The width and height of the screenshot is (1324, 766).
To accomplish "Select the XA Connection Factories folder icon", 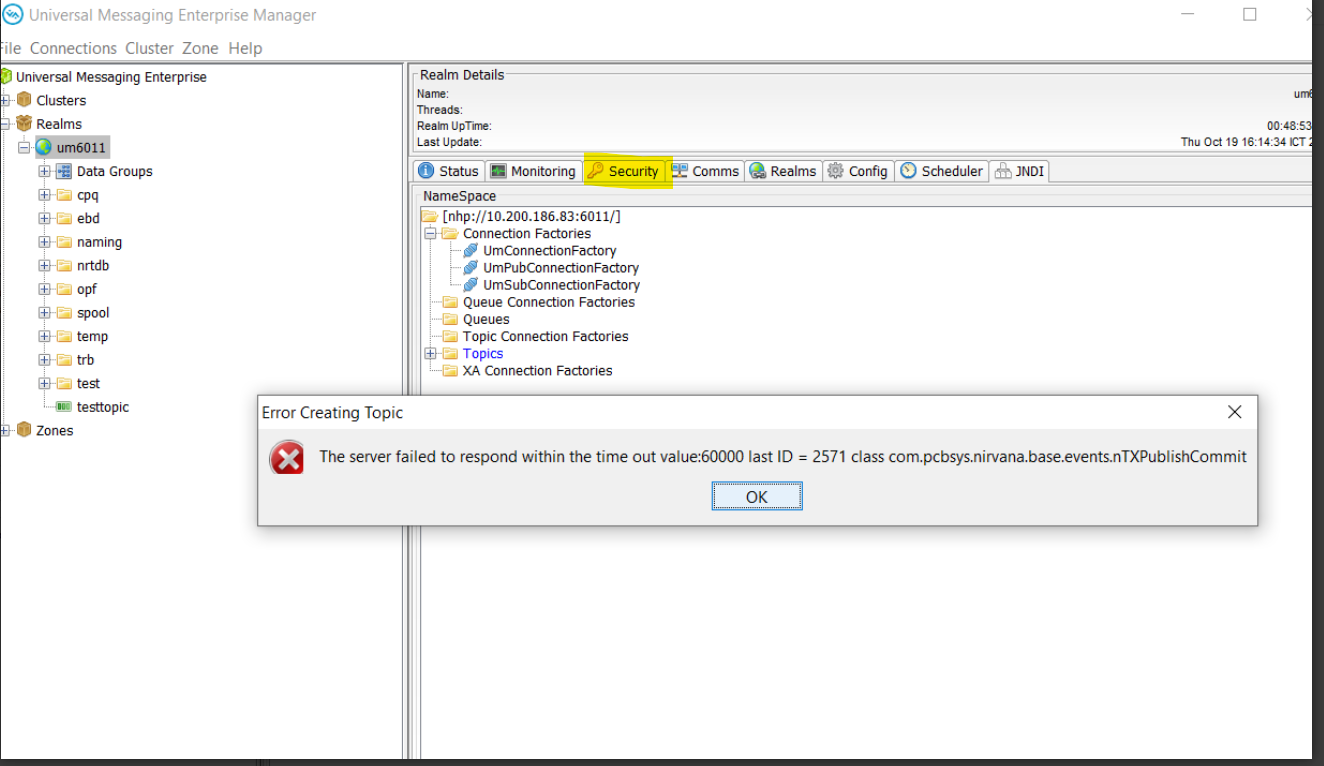I will click(450, 370).
